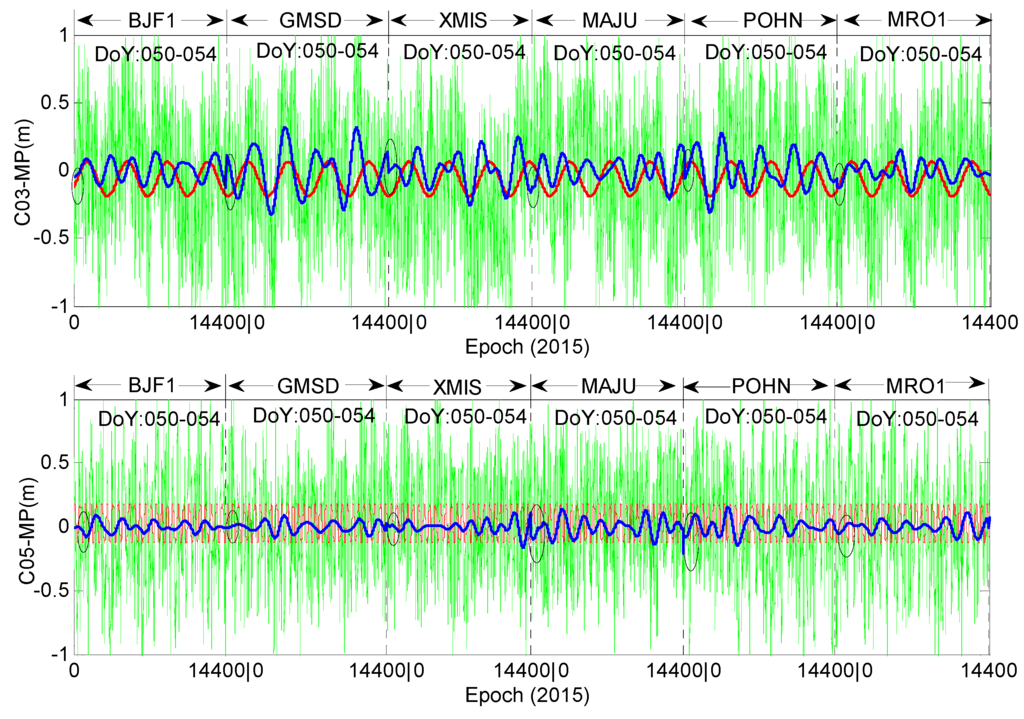The width and height of the screenshot is (1024, 719).
Task: Select the GMSD station label in the C03-MP plot
Action: [308, 19]
